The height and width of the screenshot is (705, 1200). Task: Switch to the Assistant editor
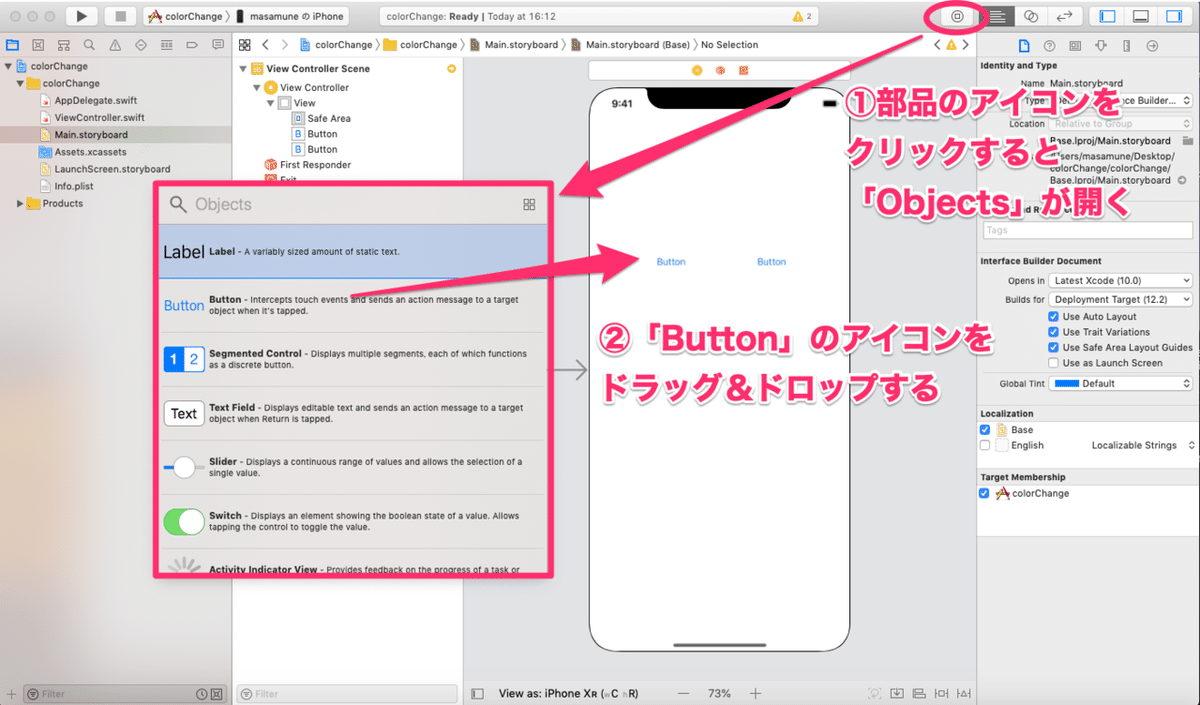1031,16
